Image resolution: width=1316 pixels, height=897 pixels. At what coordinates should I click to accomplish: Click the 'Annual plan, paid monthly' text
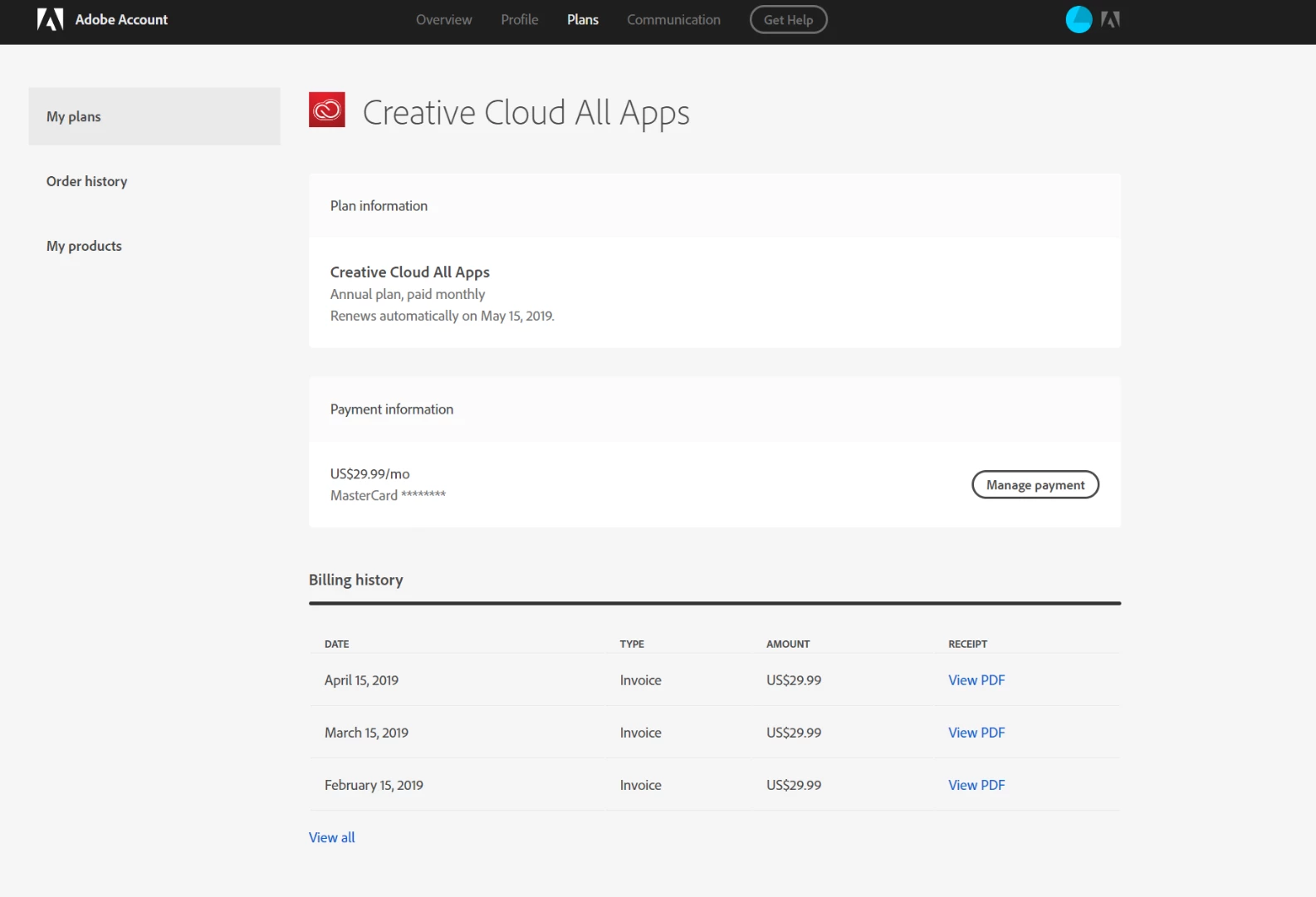(408, 294)
